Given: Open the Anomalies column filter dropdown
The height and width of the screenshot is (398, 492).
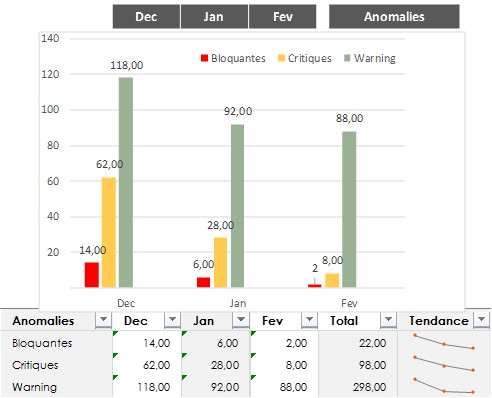Looking at the screenshot, I should click(x=103, y=320).
